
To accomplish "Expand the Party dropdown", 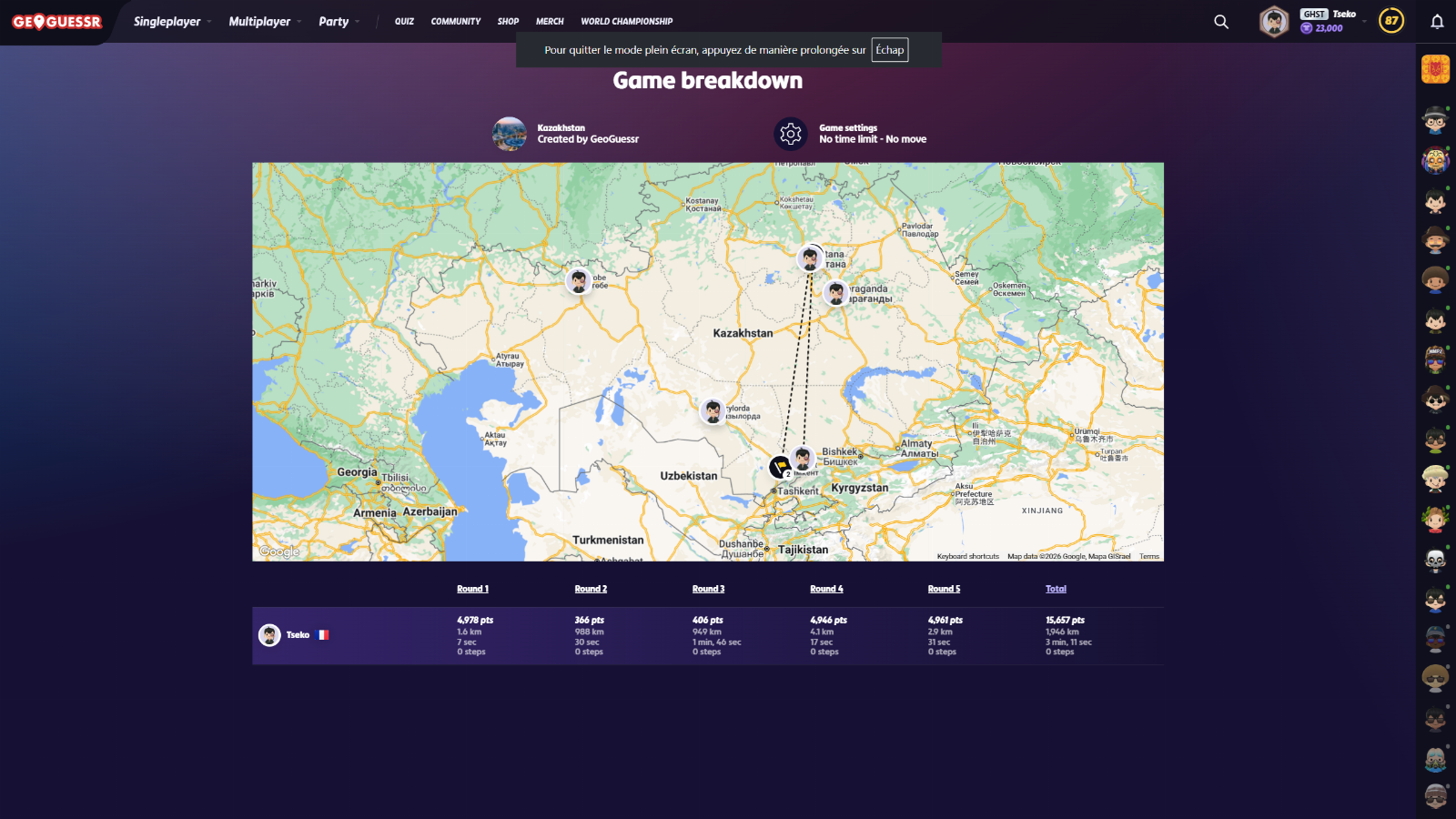I will pos(339,22).
